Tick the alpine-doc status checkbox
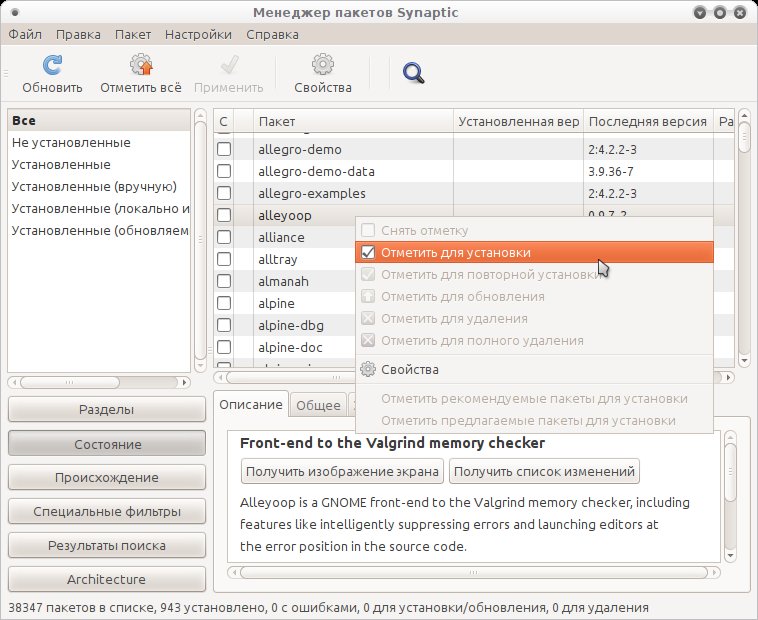 [224, 347]
